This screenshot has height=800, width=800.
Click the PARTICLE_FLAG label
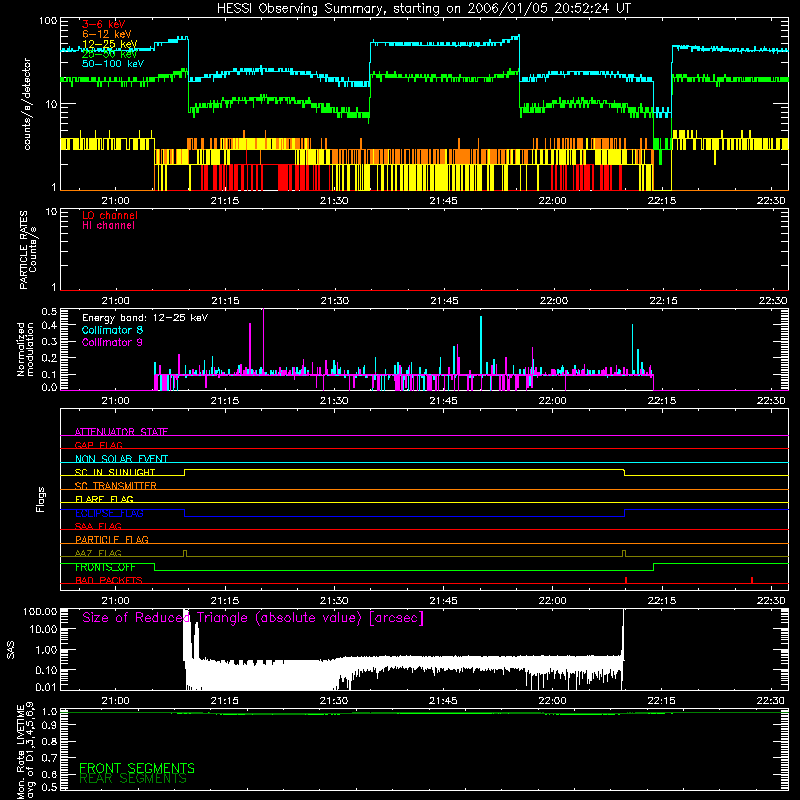coord(112,539)
